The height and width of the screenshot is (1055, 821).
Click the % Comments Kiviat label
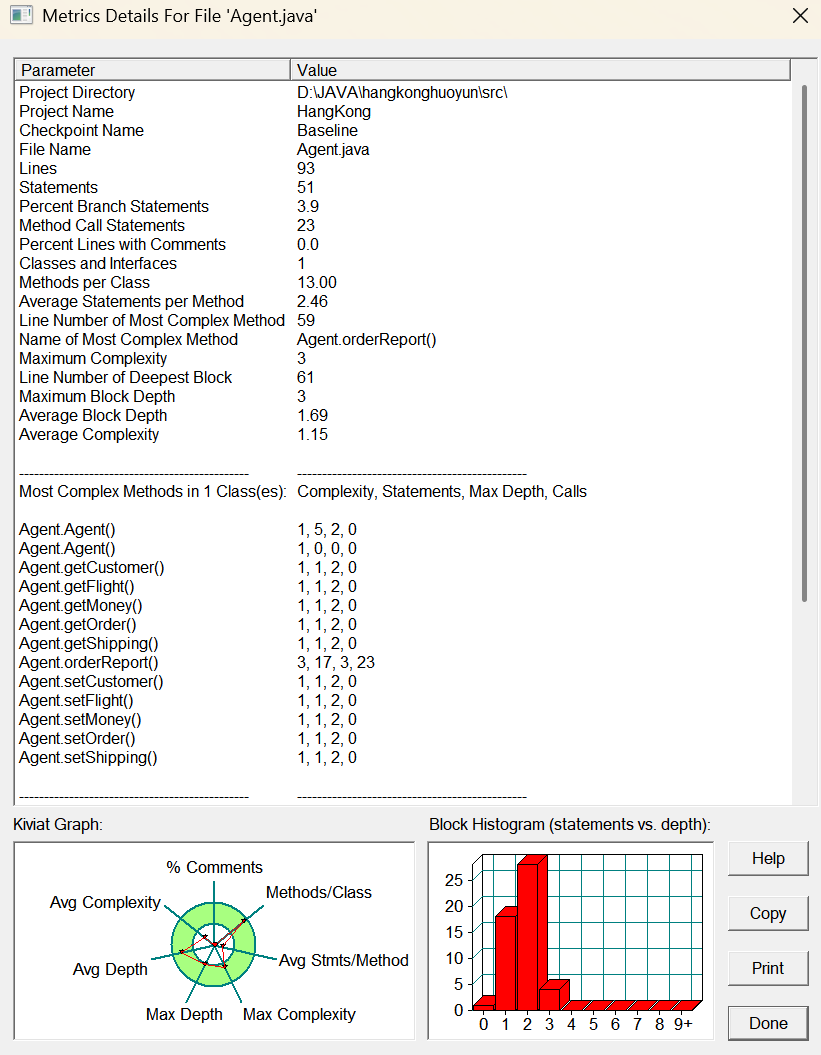click(x=214, y=868)
